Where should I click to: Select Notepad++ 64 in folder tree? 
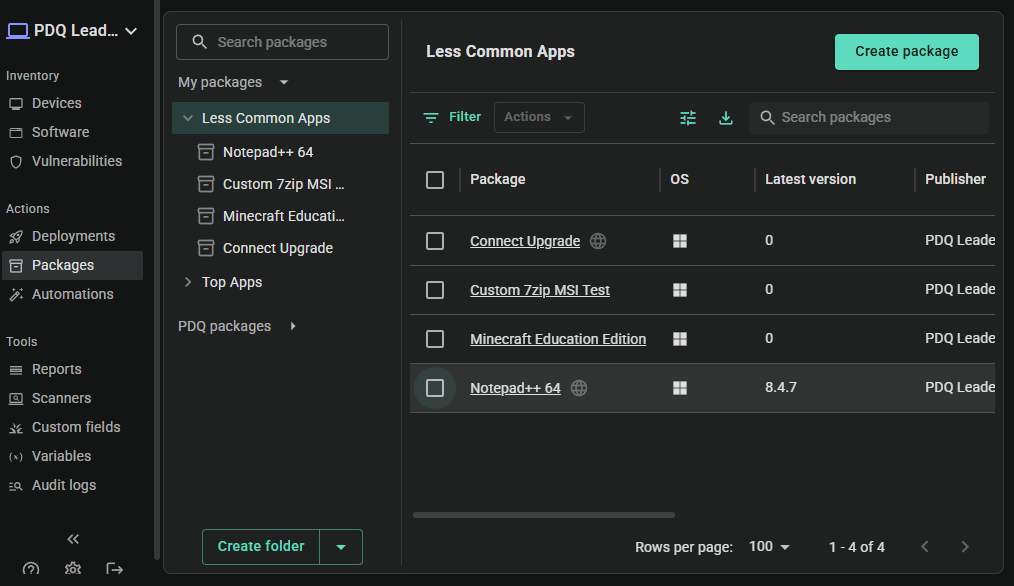coord(268,152)
